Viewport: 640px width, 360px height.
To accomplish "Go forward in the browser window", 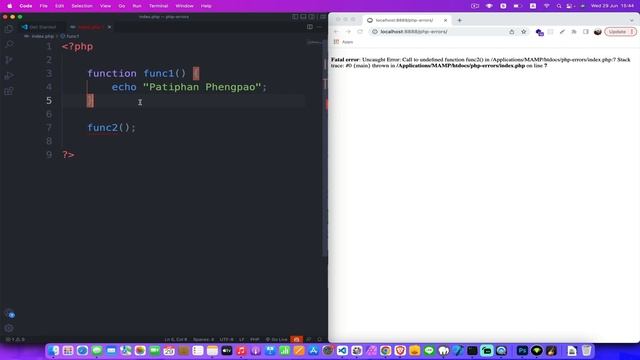I will coord(348,31).
